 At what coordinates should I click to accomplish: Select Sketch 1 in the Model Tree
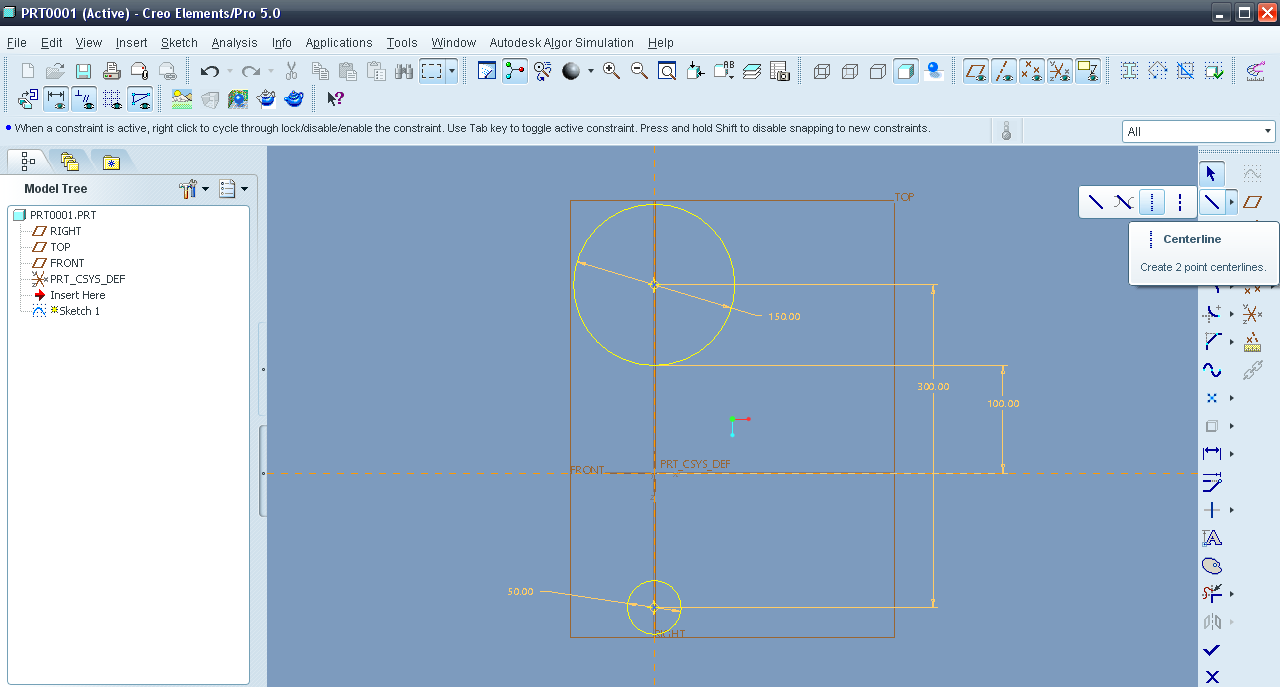point(79,311)
